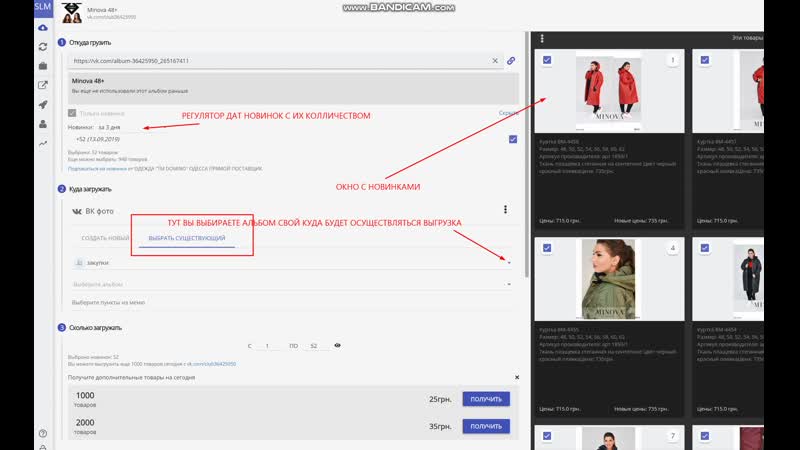
Task: Click the cloud upload icon in sidebar
Action: click(42, 28)
